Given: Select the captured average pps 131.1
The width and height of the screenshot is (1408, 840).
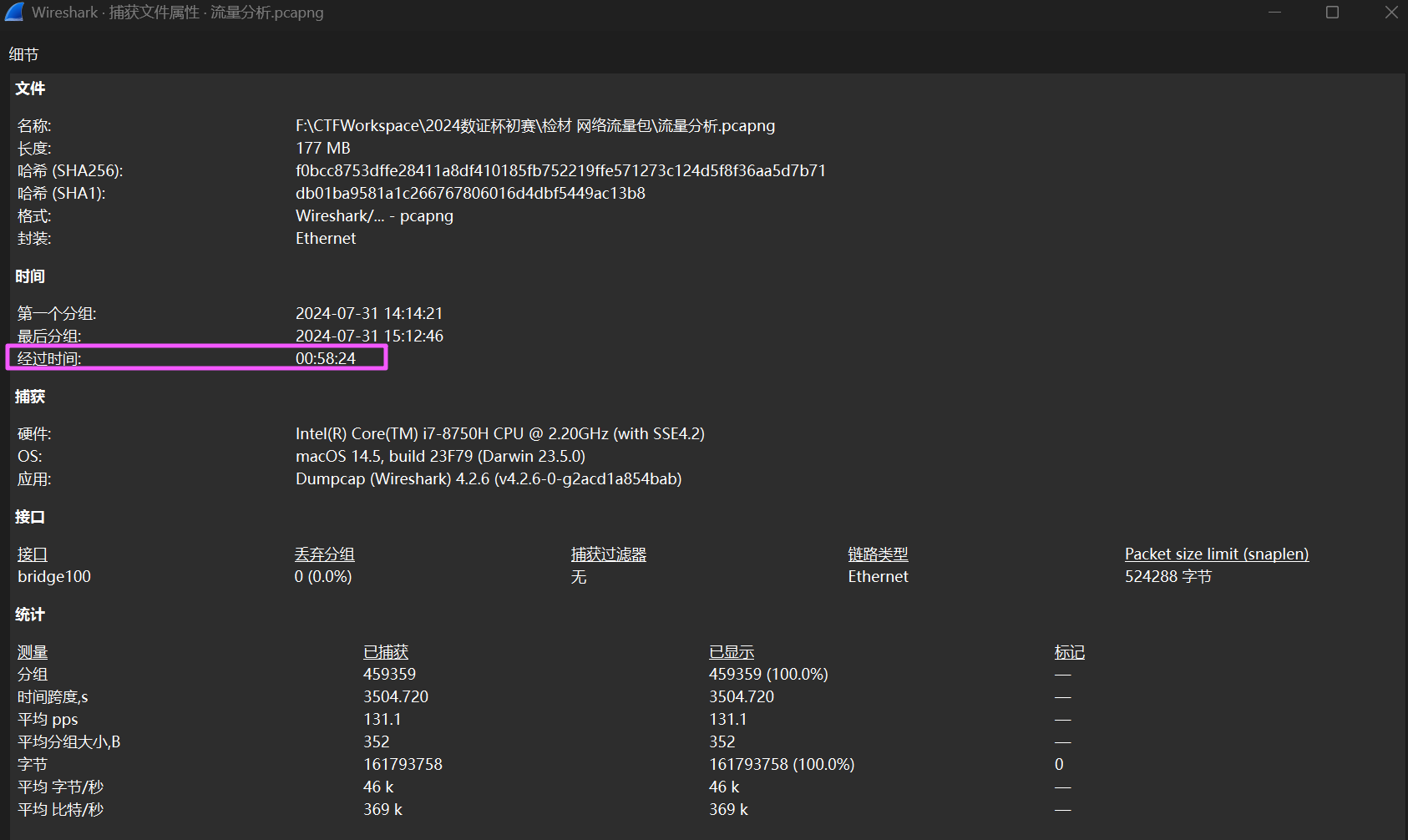Looking at the screenshot, I should click(382, 719).
